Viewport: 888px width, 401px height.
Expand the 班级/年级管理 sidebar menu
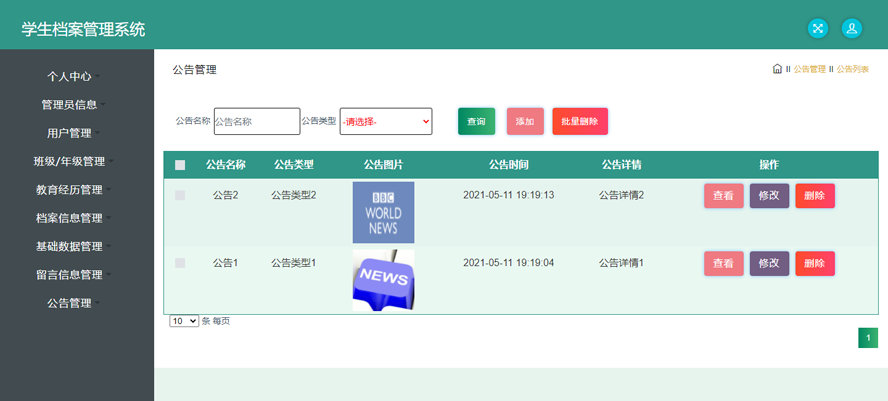click(x=74, y=161)
